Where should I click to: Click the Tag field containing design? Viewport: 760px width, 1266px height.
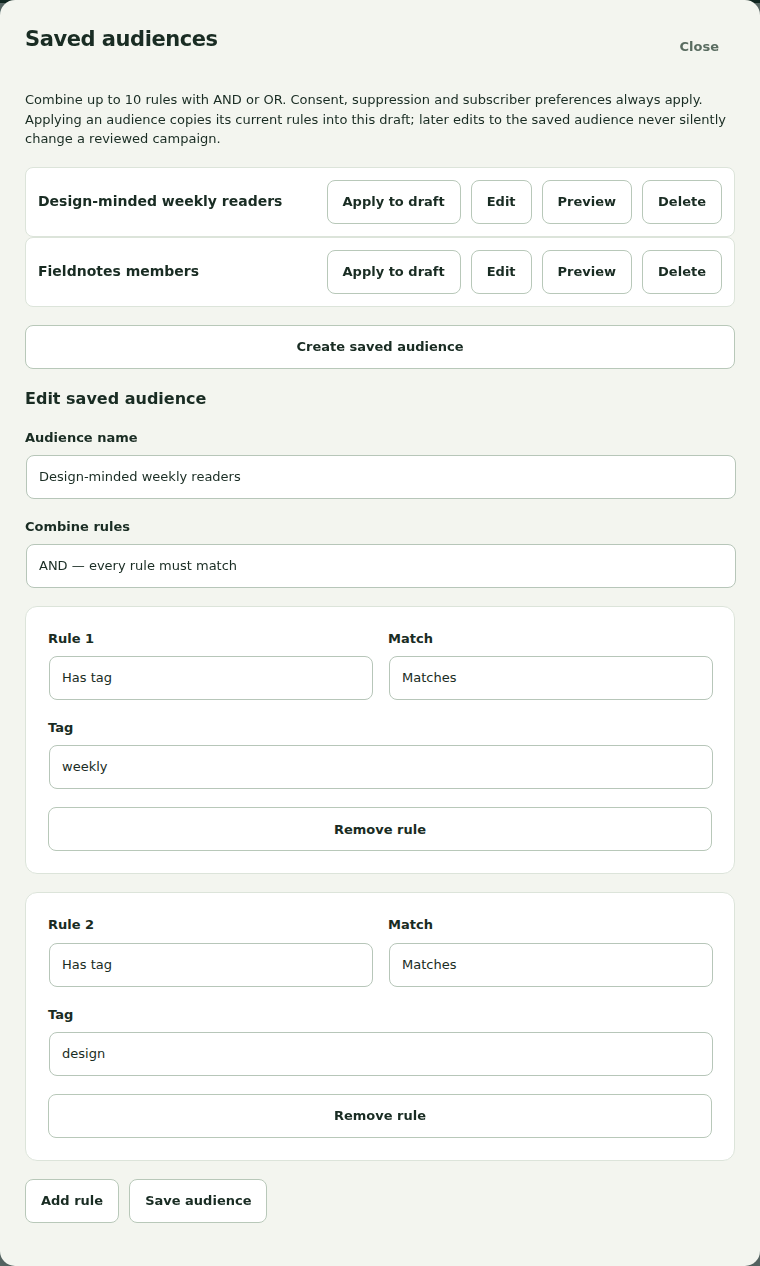(381, 1054)
